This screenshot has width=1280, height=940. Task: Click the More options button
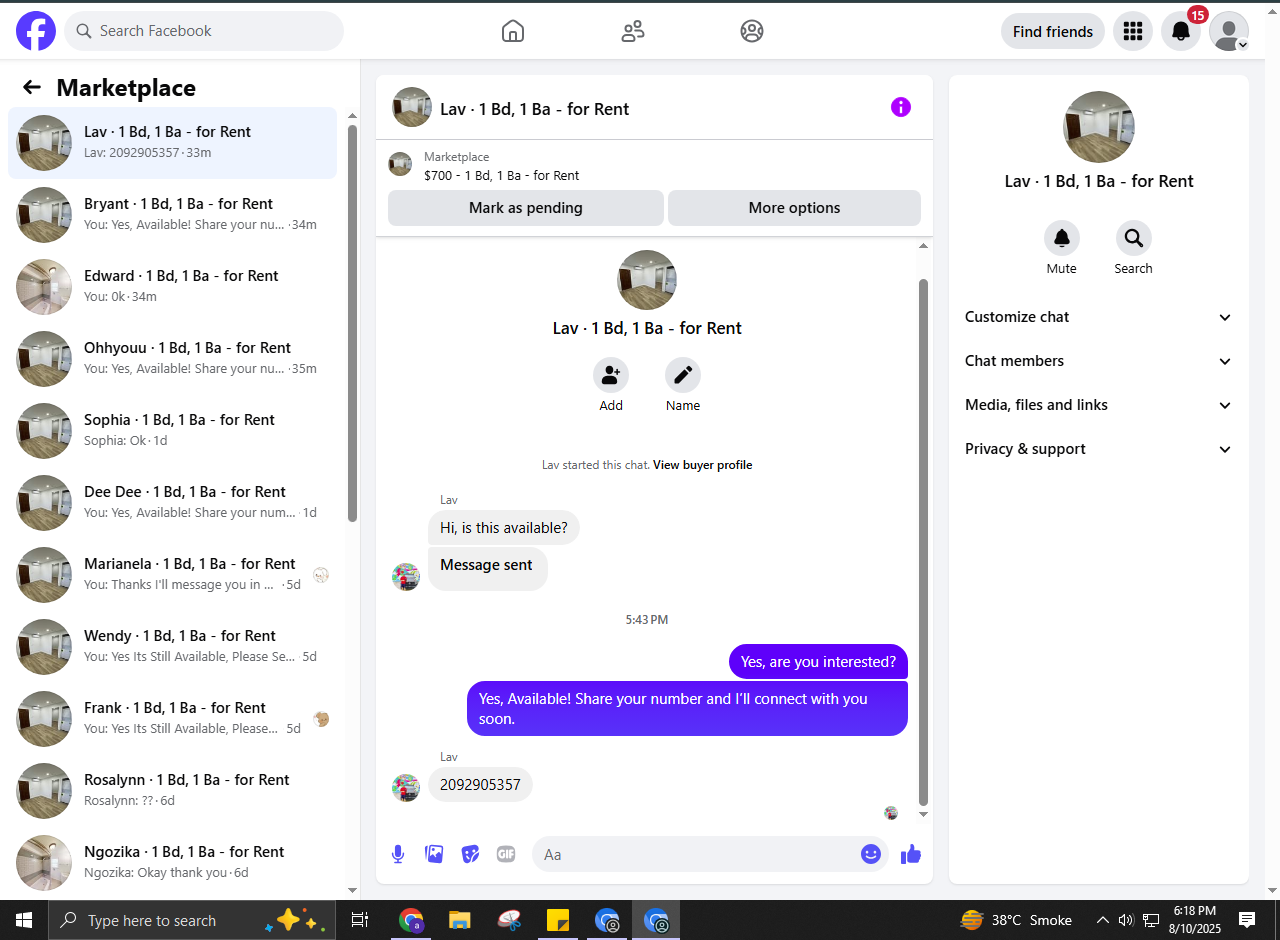point(795,208)
